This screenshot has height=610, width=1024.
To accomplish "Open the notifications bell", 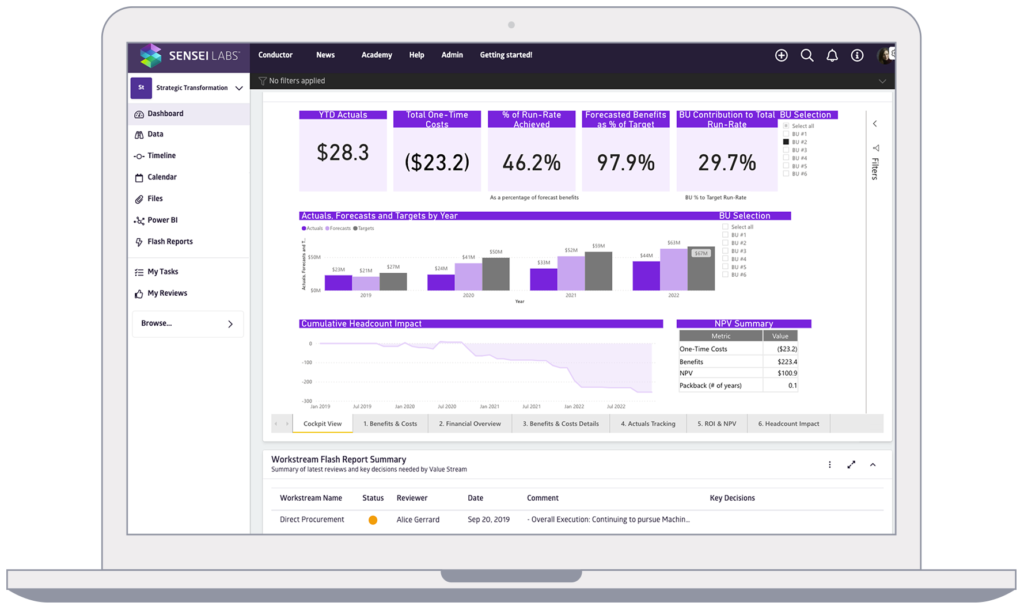I will pyautogui.click(x=832, y=56).
